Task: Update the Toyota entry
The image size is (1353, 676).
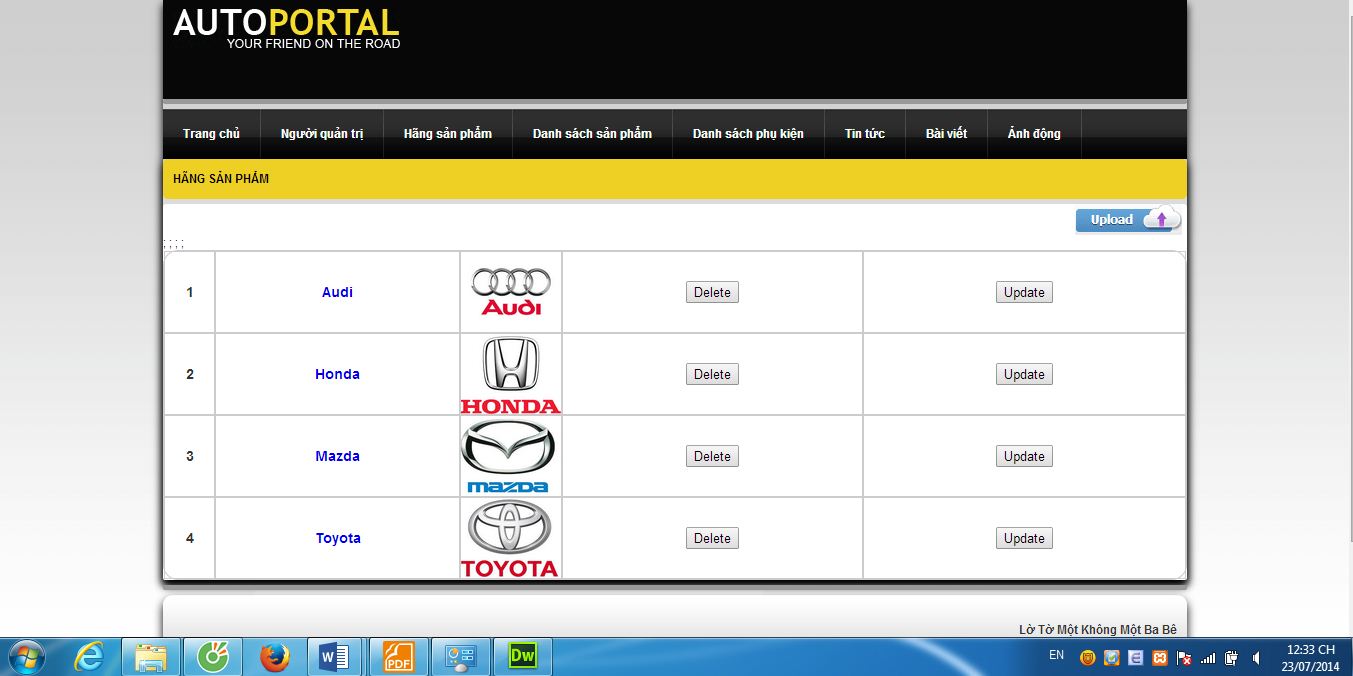Action: (1024, 538)
